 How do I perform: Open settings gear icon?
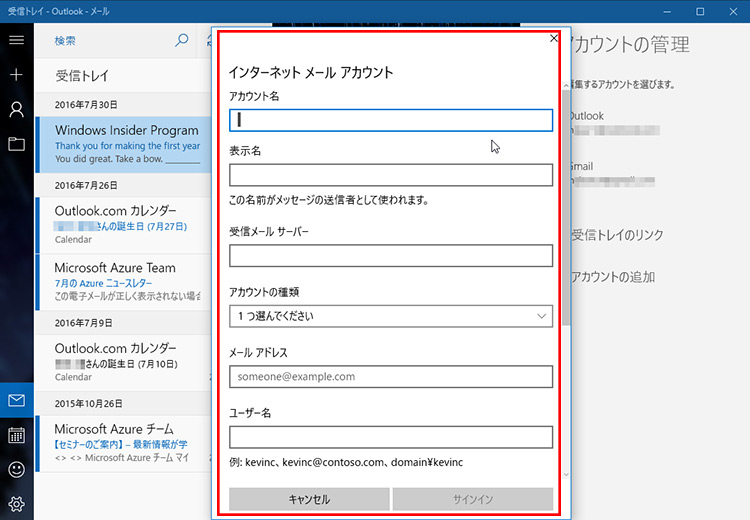[16, 503]
